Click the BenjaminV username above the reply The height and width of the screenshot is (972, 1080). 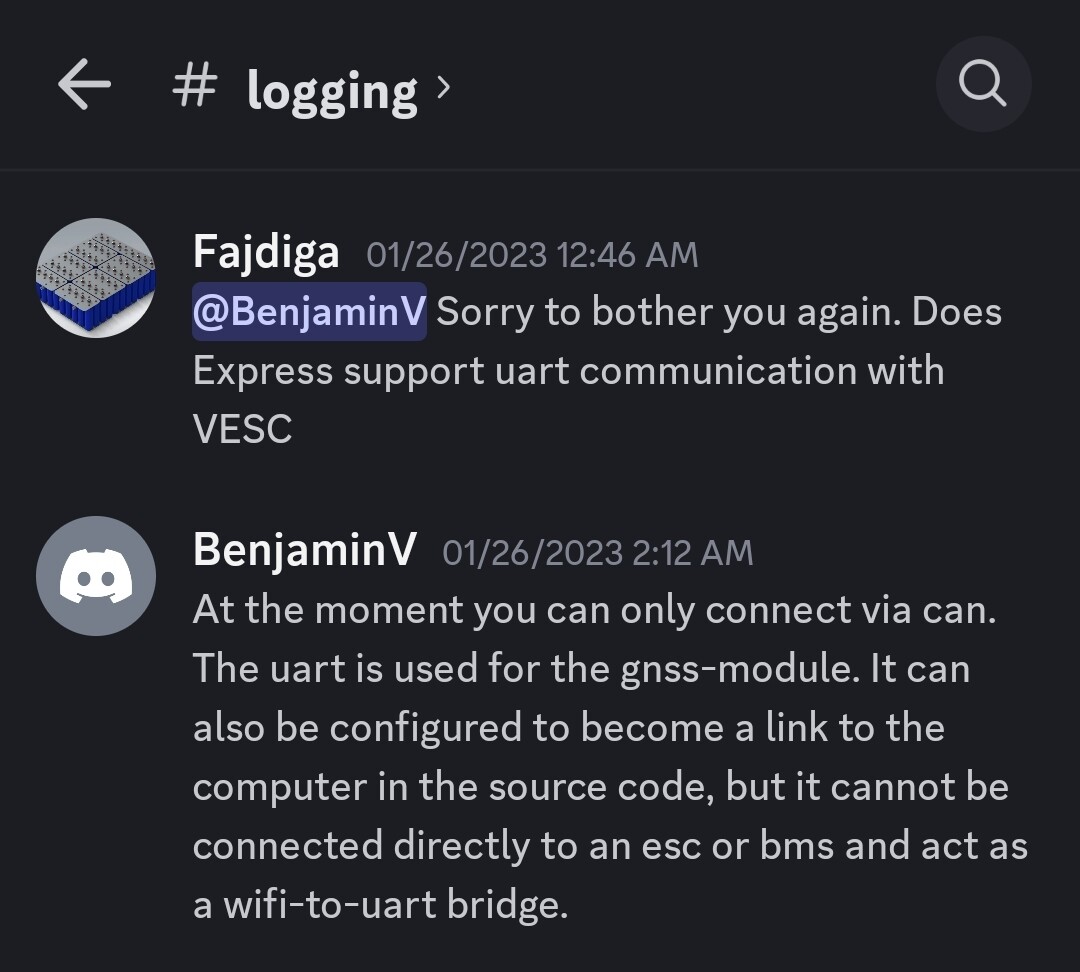(304, 550)
